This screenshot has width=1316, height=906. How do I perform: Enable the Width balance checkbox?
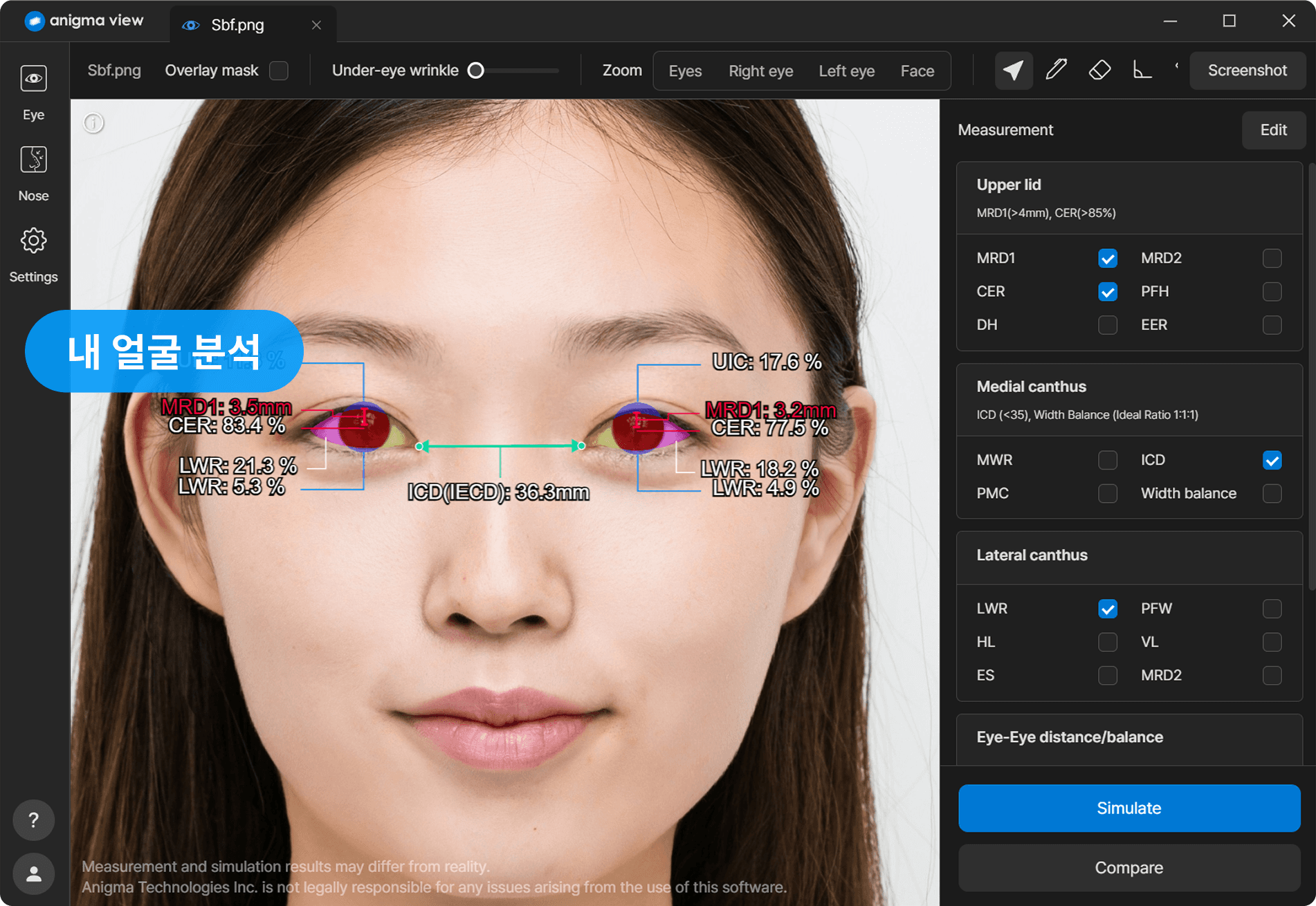[x=1272, y=494]
